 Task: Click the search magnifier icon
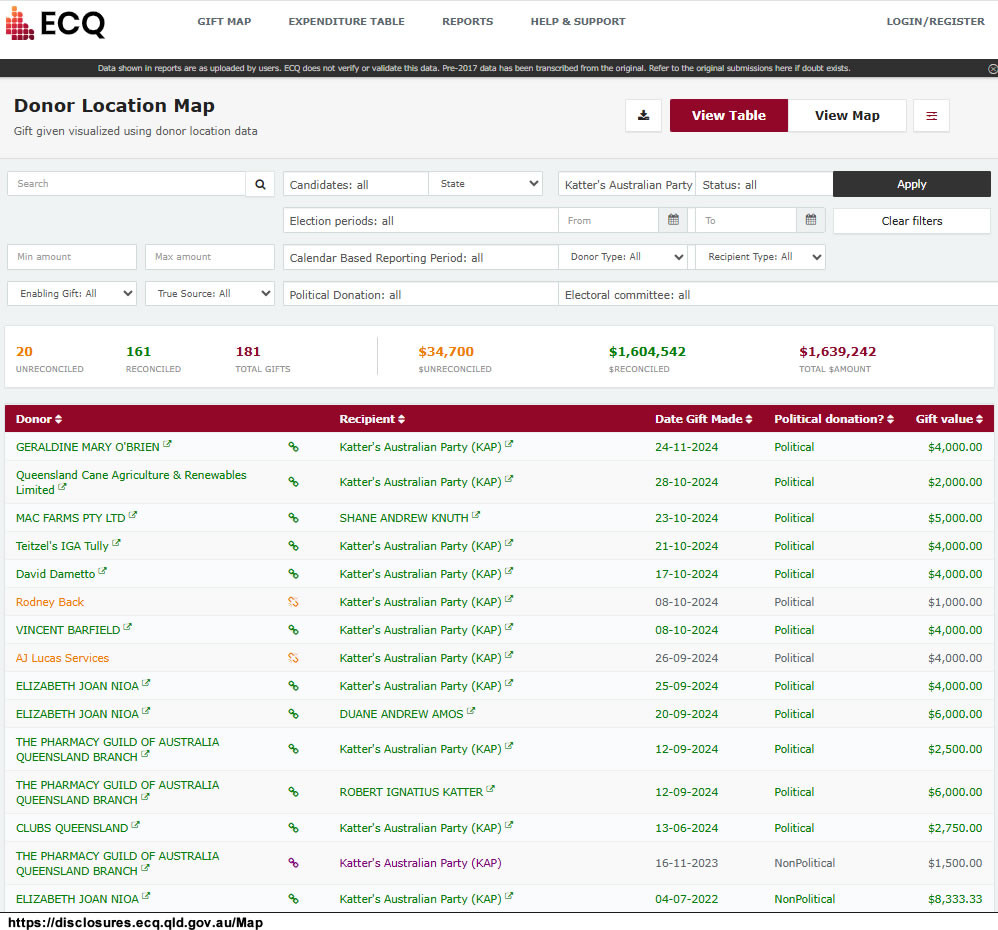pos(260,184)
